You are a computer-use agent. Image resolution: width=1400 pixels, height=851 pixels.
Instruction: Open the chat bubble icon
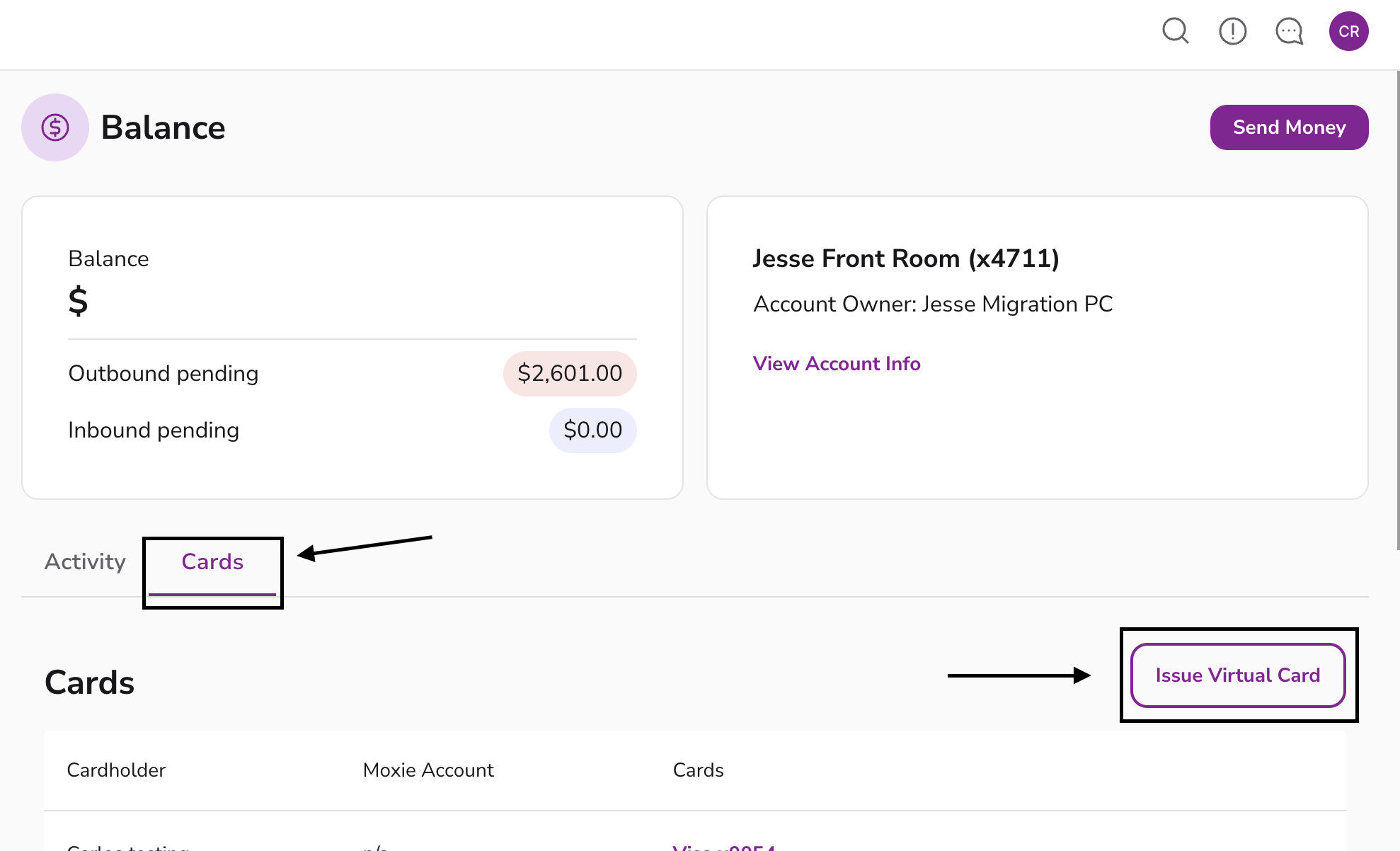(1289, 31)
